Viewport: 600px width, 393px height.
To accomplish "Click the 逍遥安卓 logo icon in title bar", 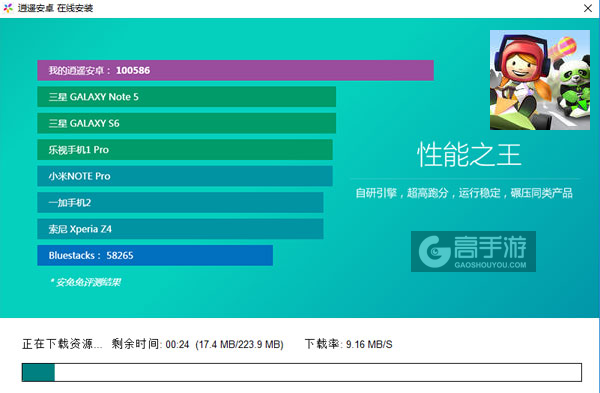I will click(x=8, y=8).
